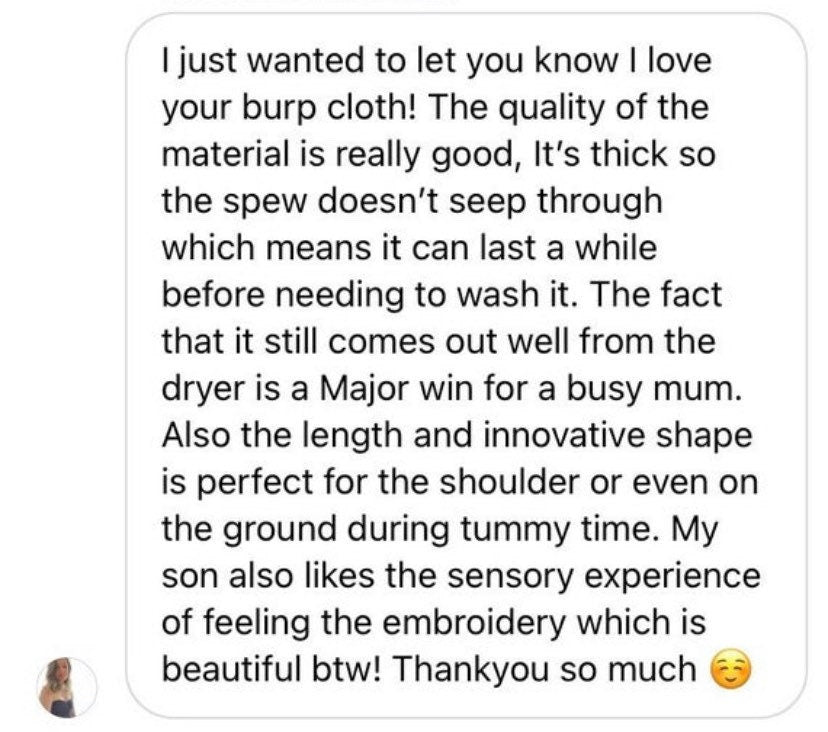This screenshot has width=828, height=732.
Task: Click the phrase "really good"
Action: (x=439, y=153)
